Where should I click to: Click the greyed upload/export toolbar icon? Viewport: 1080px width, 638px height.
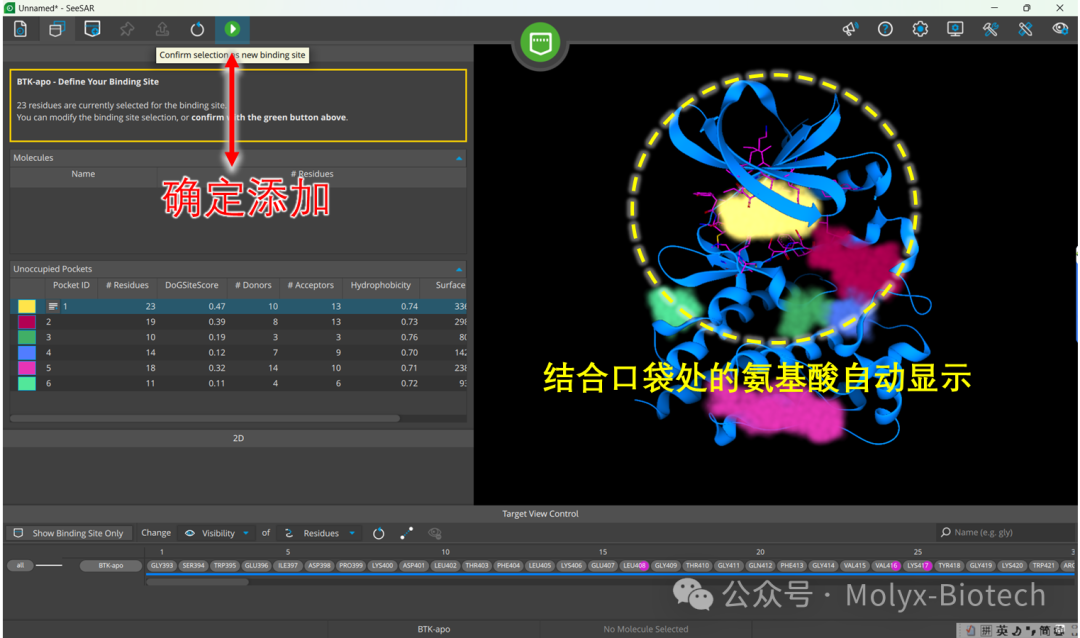(162, 29)
